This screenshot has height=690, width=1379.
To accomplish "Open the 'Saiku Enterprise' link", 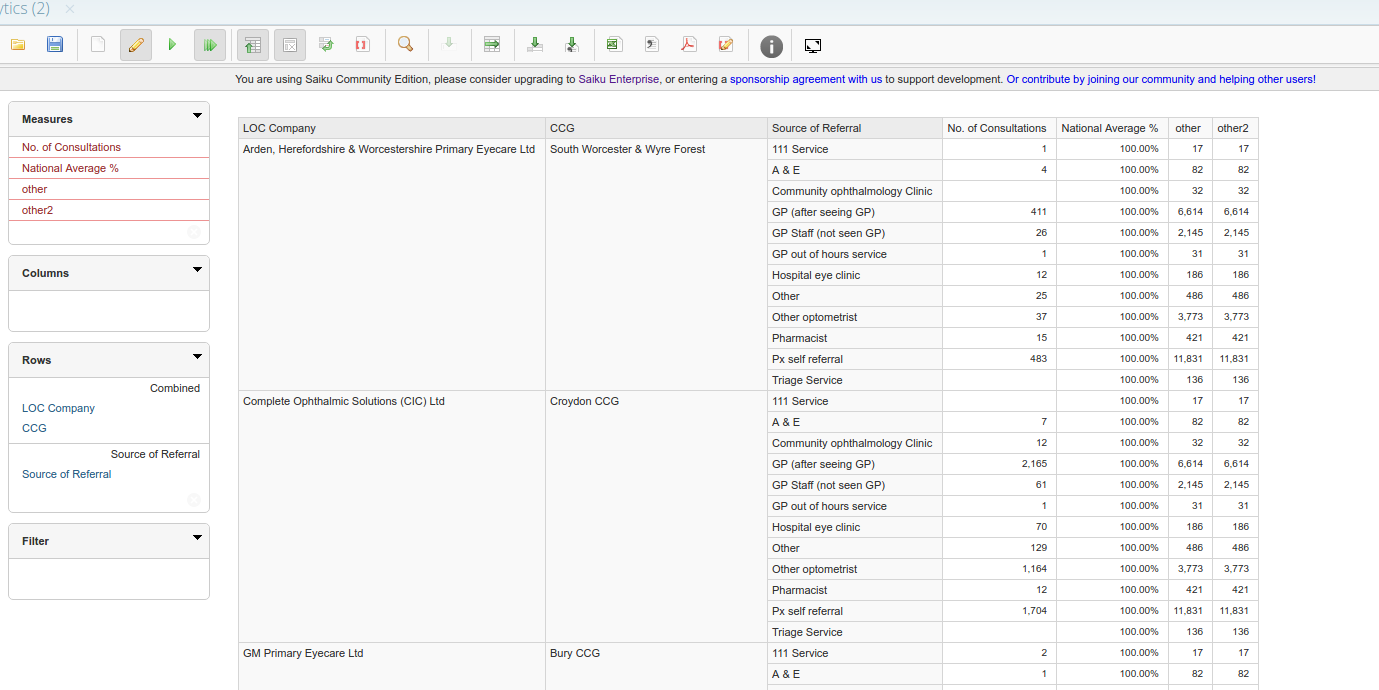I will 618,79.
